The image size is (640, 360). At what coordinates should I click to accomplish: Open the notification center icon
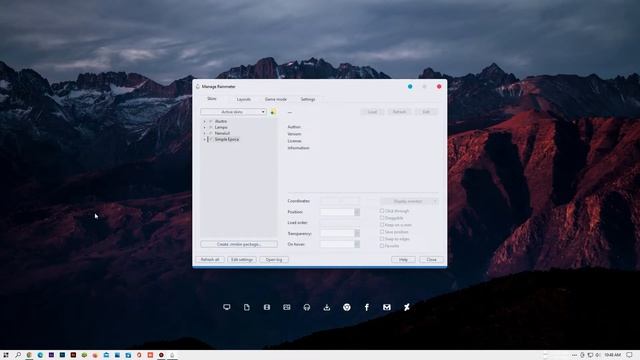point(629,355)
